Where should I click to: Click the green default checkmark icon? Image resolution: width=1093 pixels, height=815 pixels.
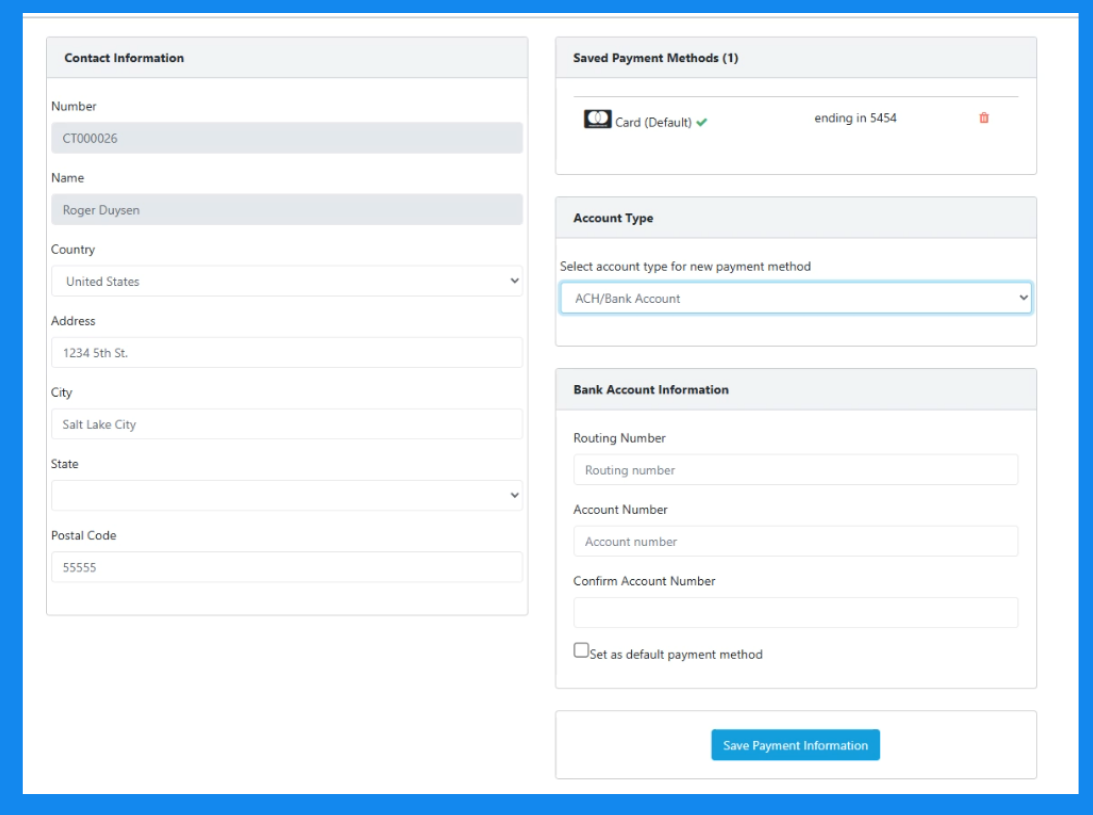pos(702,123)
